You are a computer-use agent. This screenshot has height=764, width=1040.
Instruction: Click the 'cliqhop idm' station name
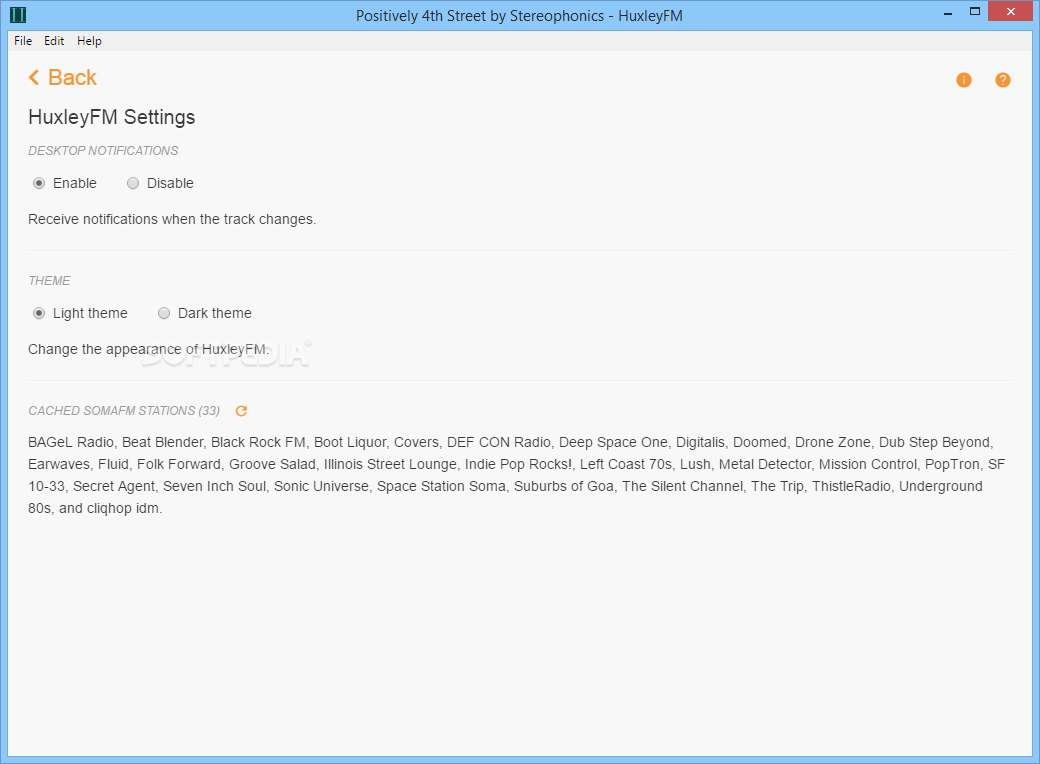coord(122,509)
